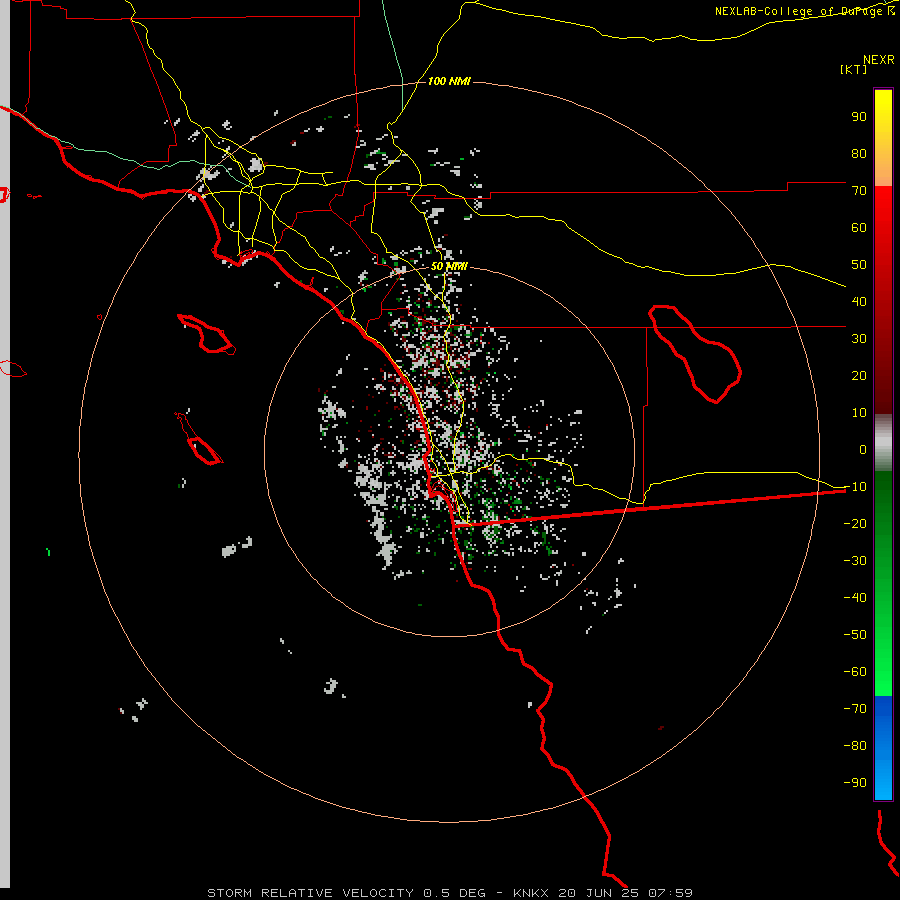
Task: Click the NEXR label above color scale
Action: point(878,60)
